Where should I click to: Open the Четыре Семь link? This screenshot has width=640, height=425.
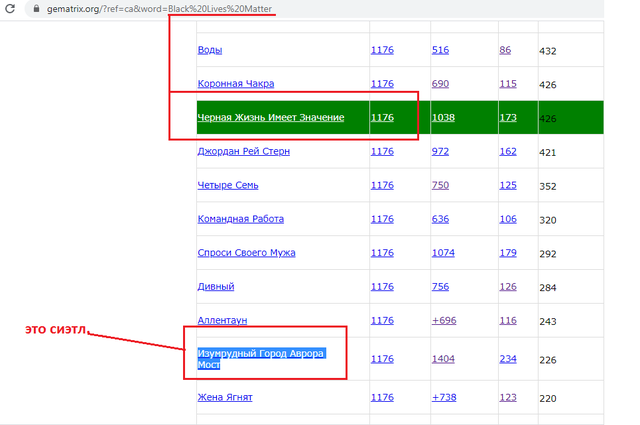point(228,185)
